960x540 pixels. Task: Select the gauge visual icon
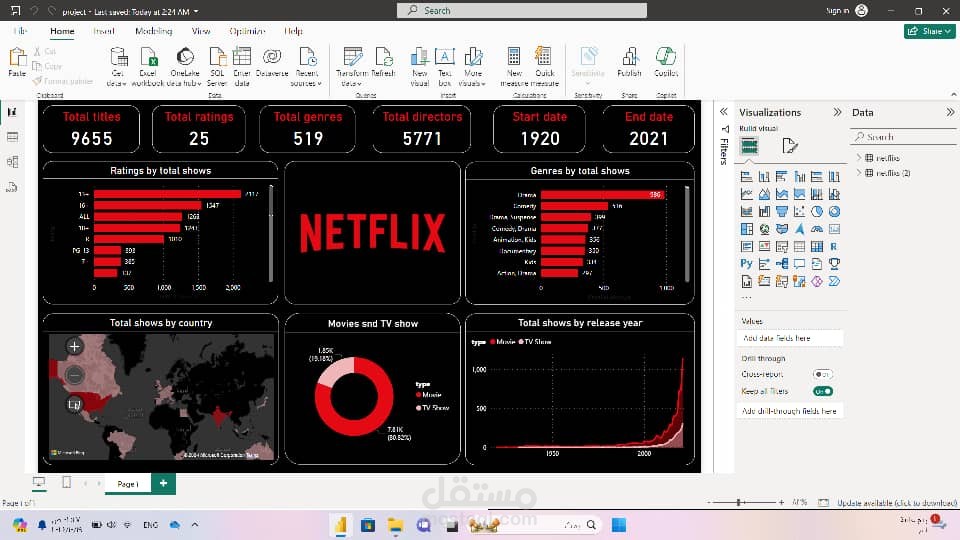click(817, 229)
